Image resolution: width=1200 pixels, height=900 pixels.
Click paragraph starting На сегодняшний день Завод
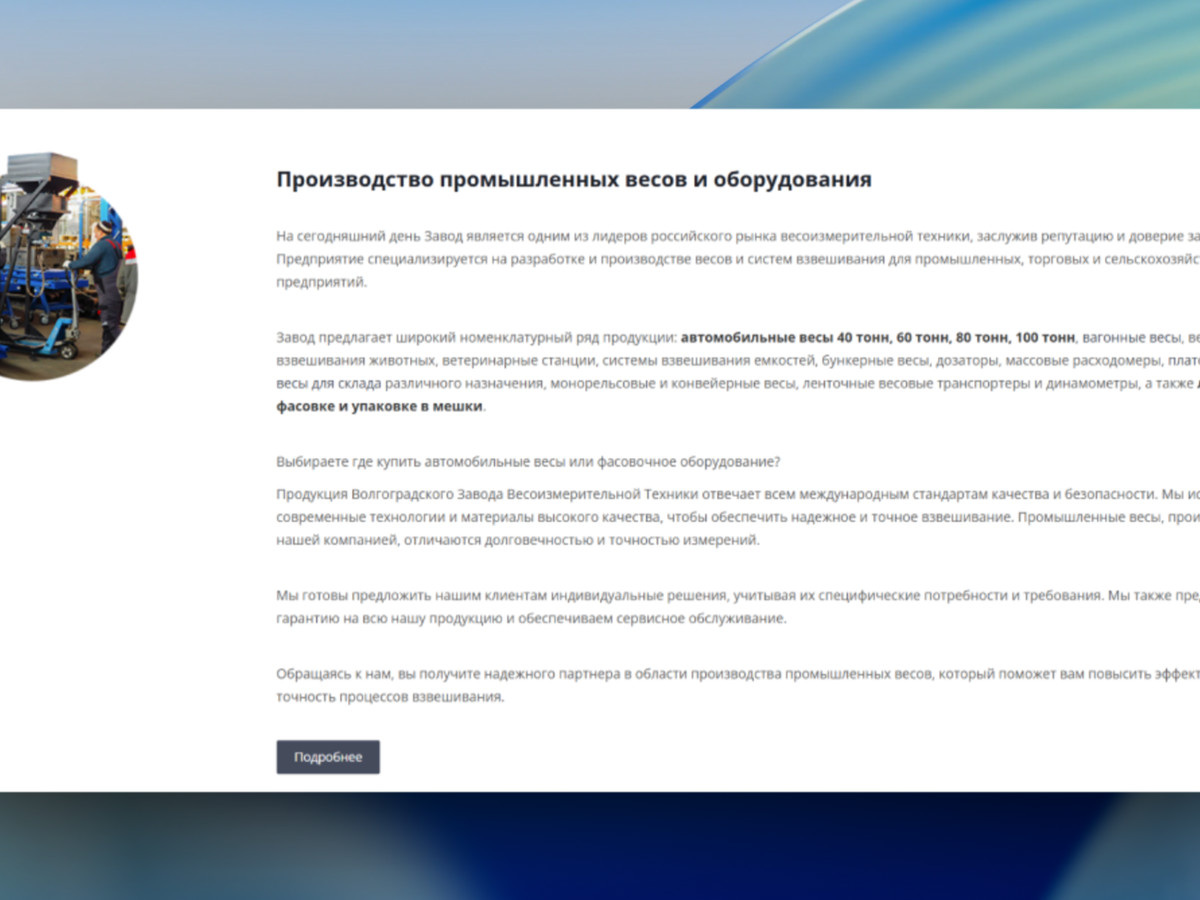[738, 260]
